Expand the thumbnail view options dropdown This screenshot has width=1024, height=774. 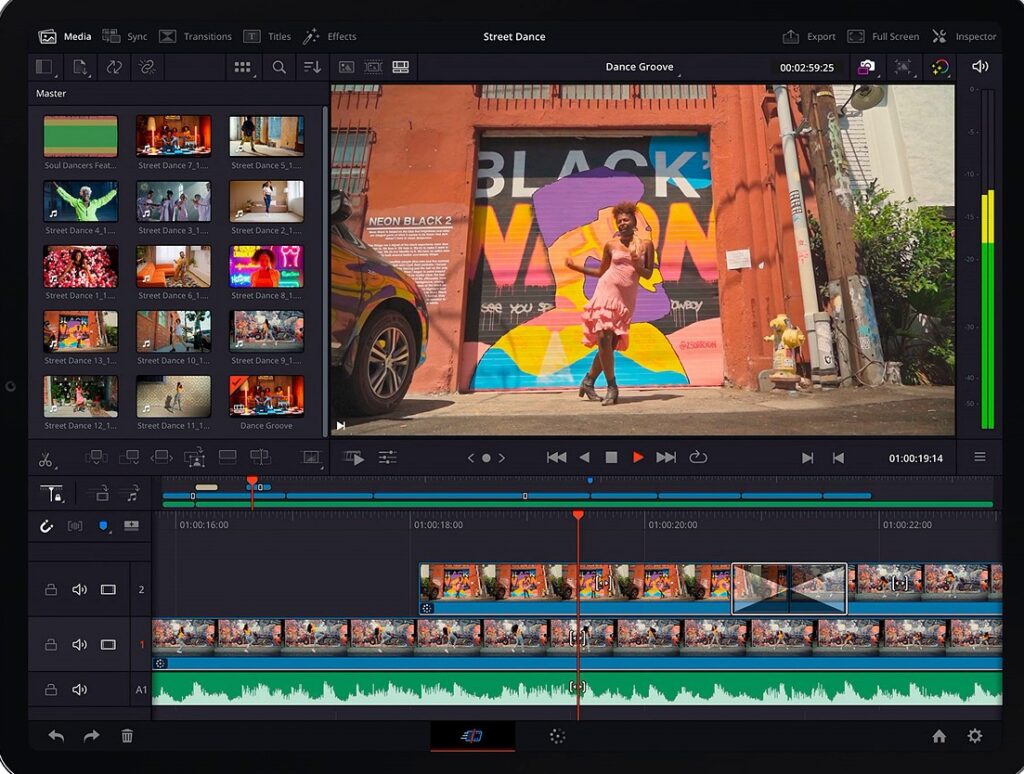pos(243,67)
